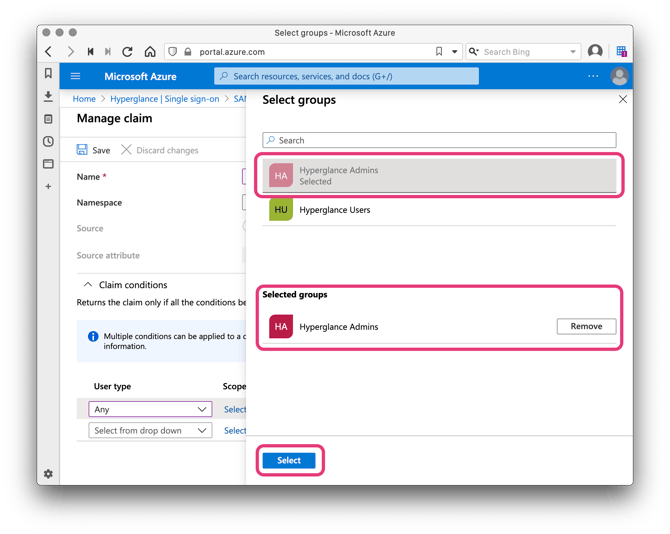Click the Search groups field
Image resolution: width=670 pixels, height=534 pixels.
pyautogui.click(x=439, y=140)
